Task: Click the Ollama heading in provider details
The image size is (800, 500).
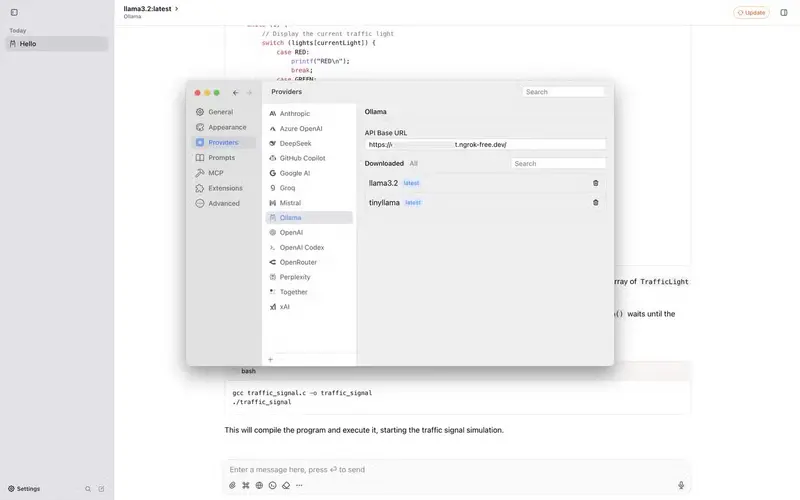Action: point(376,112)
